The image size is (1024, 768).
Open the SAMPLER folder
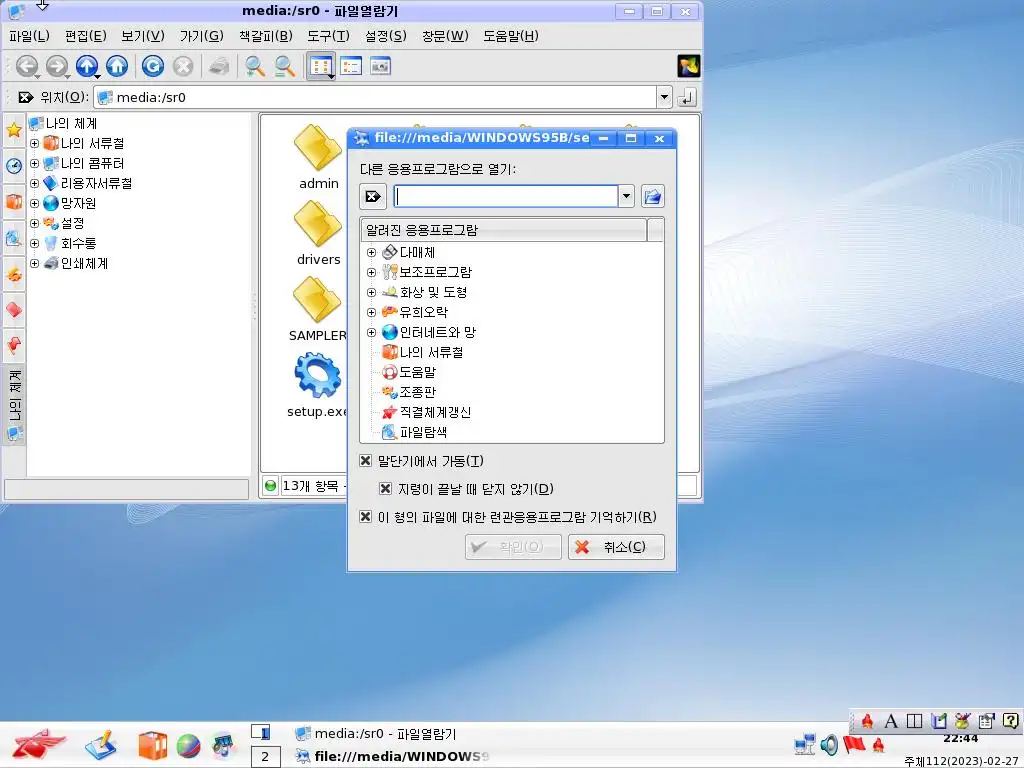tap(317, 309)
